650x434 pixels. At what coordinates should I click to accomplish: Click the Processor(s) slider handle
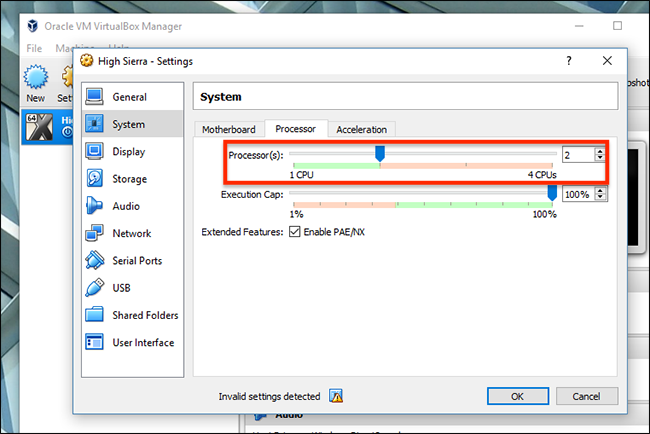point(380,153)
